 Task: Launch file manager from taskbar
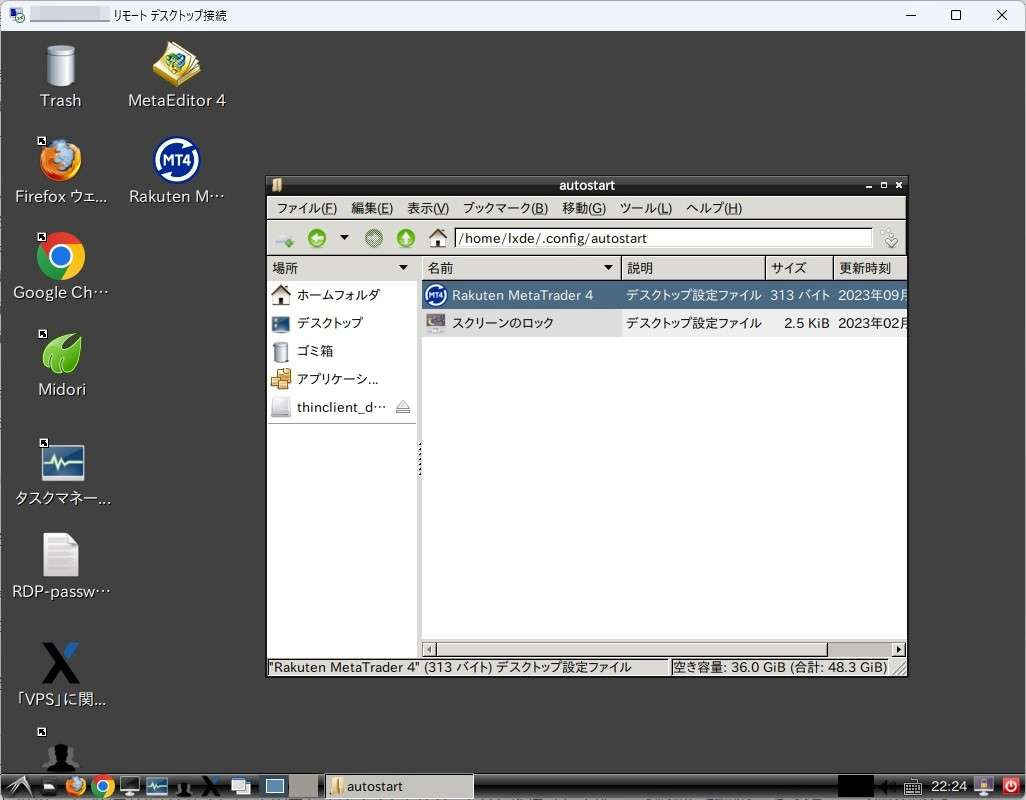(x=49, y=787)
